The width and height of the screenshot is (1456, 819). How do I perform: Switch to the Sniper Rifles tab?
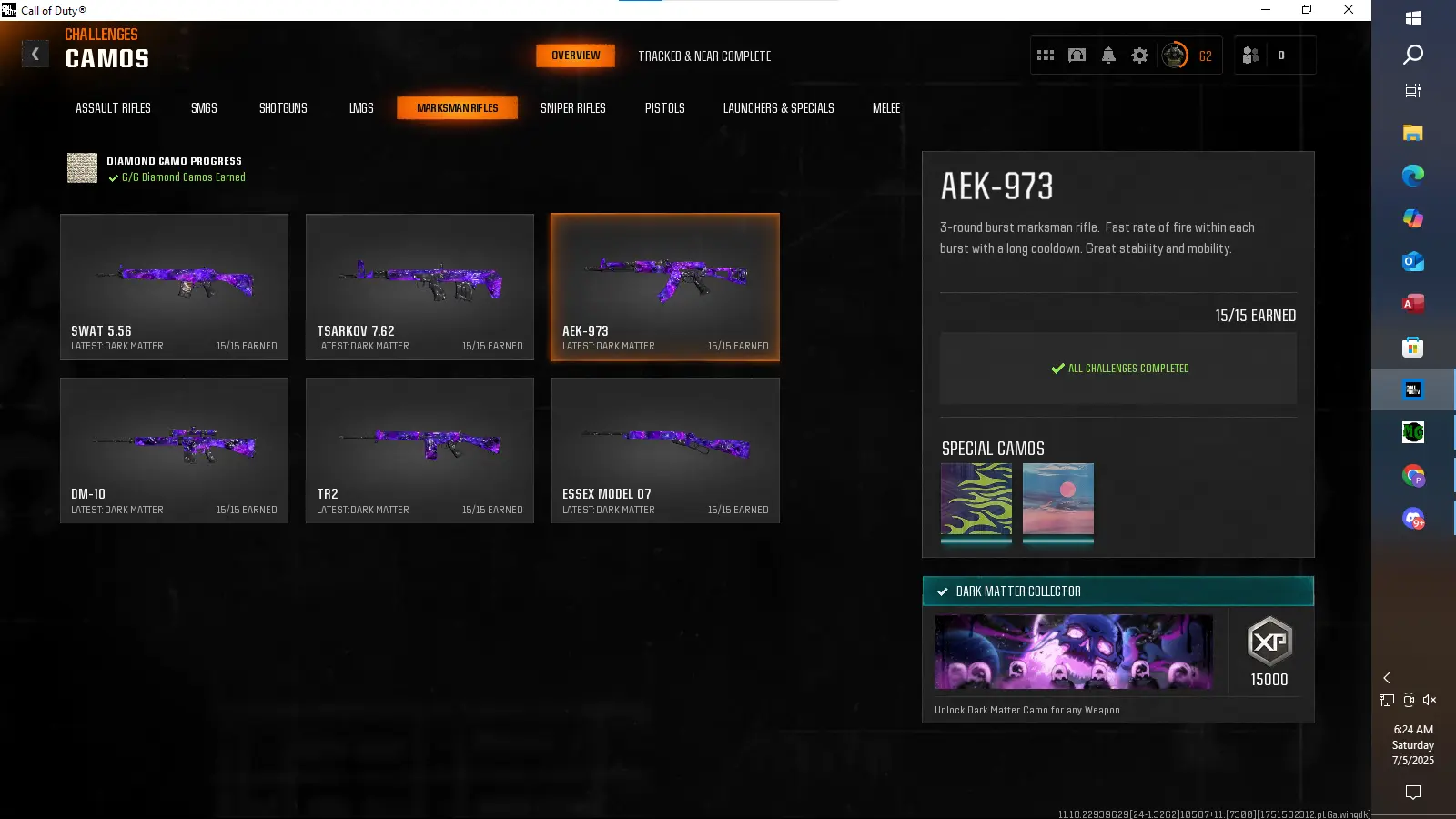click(x=572, y=108)
